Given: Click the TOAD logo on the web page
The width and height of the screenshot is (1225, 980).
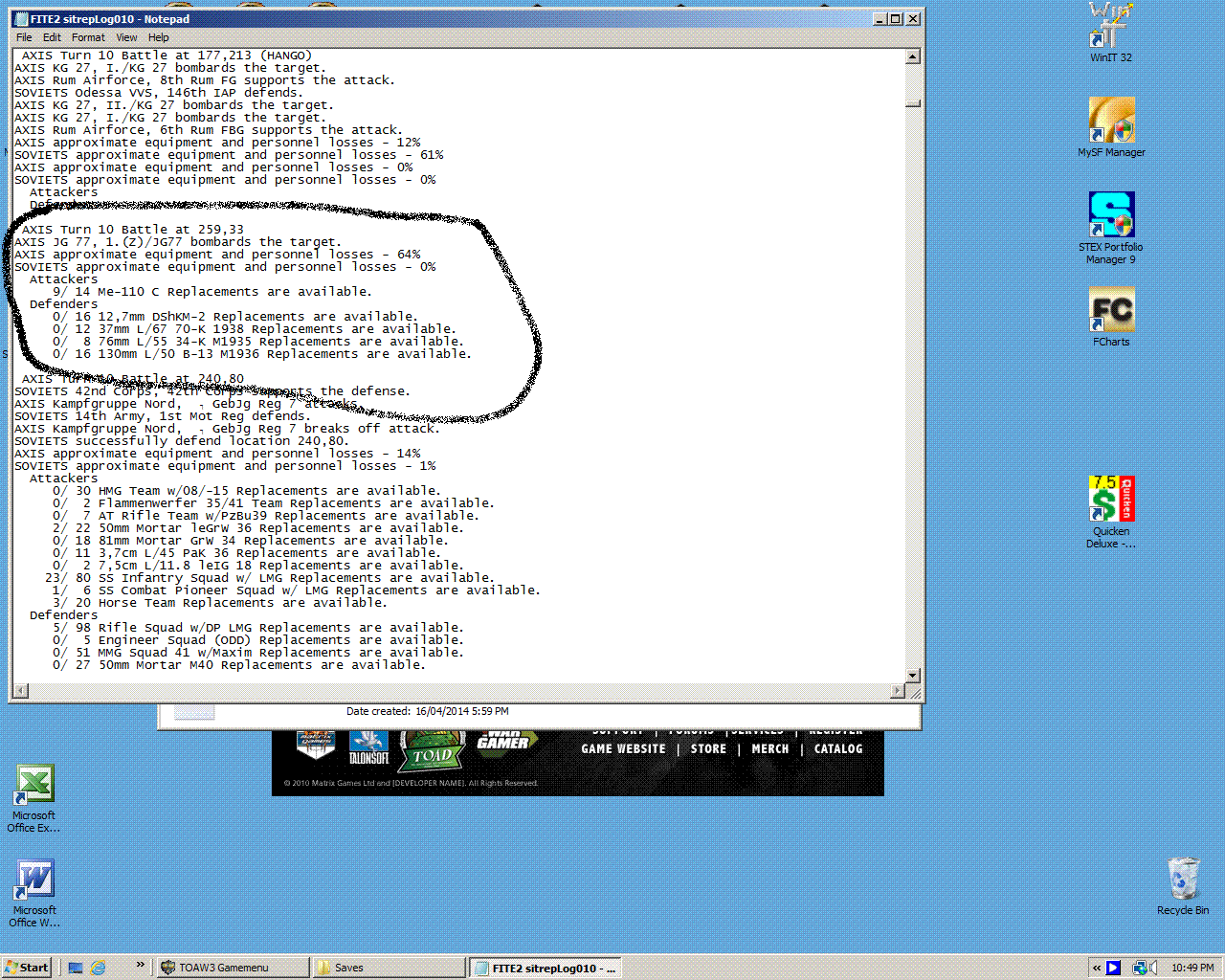Looking at the screenshot, I should click(x=432, y=750).
